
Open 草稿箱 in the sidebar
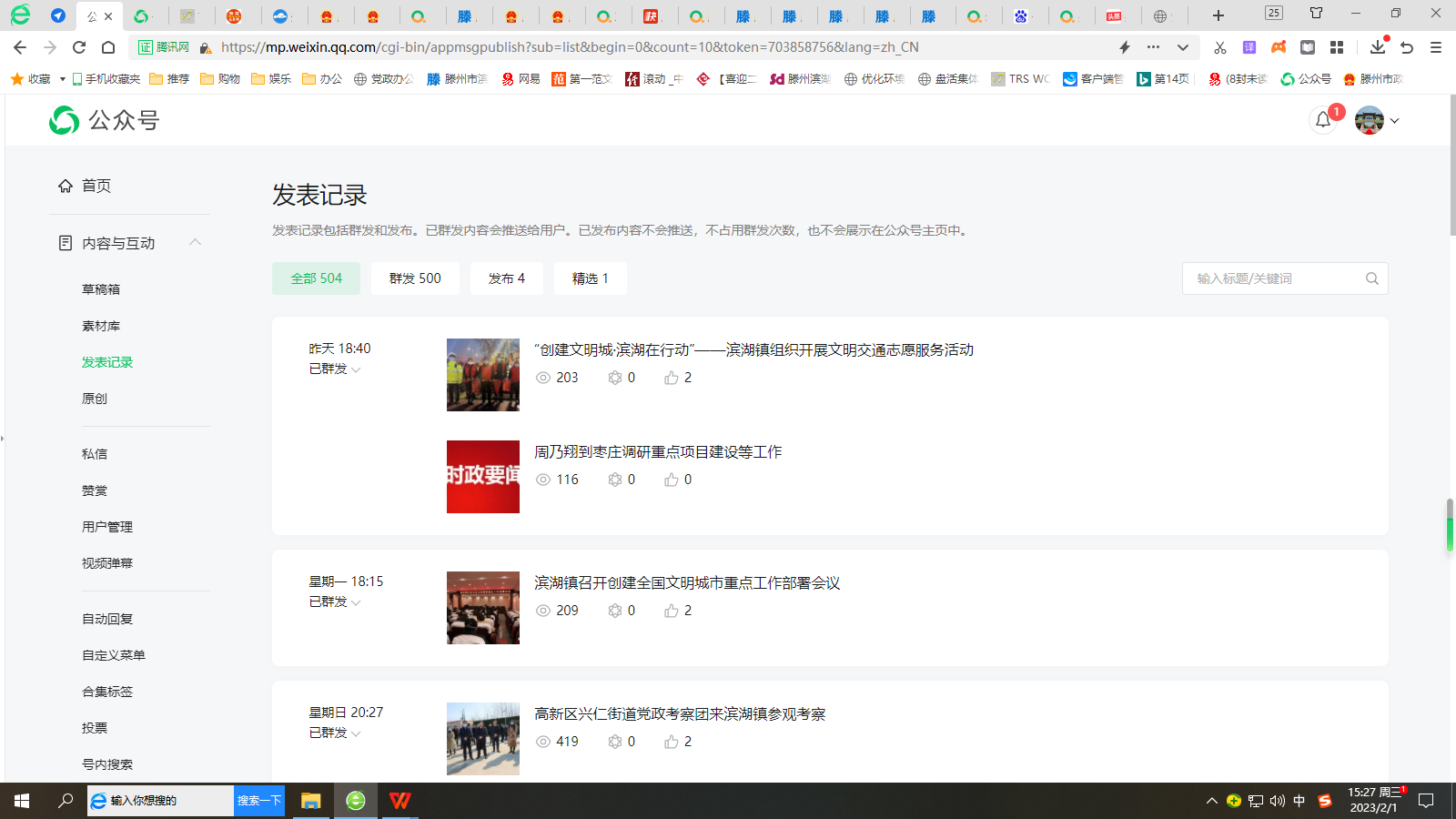tap(101, 289)
